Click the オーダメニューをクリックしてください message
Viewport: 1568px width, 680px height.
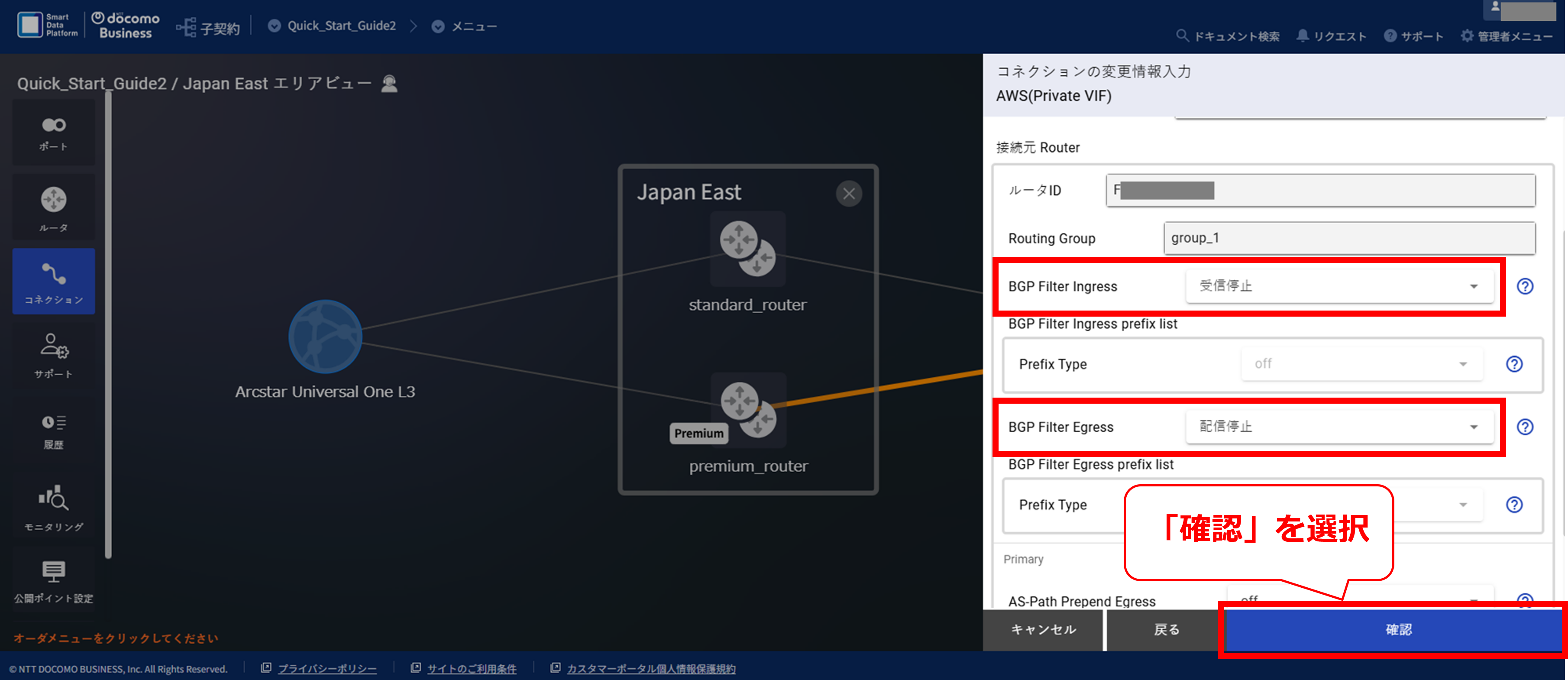click(x=116, y=638)
